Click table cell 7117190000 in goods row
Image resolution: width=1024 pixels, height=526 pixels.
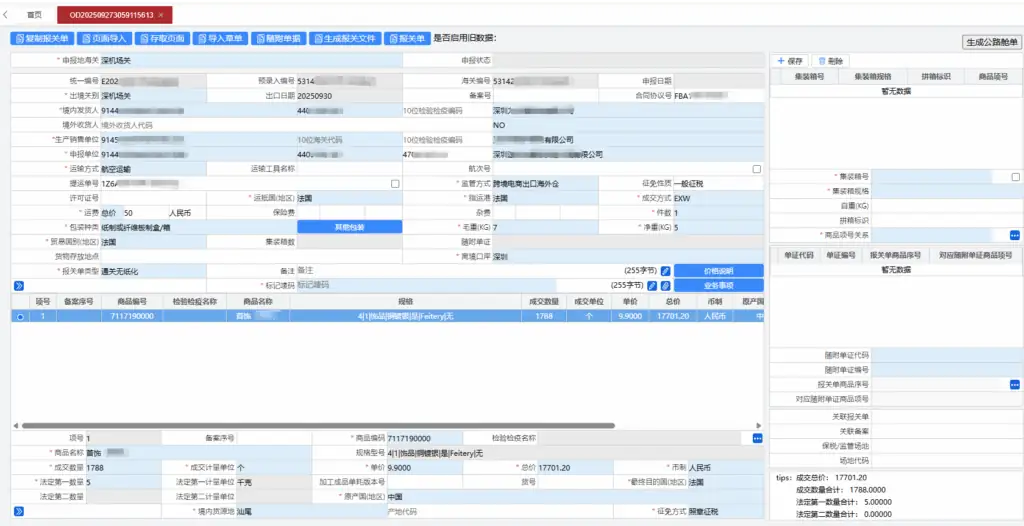tap(132, 316)
